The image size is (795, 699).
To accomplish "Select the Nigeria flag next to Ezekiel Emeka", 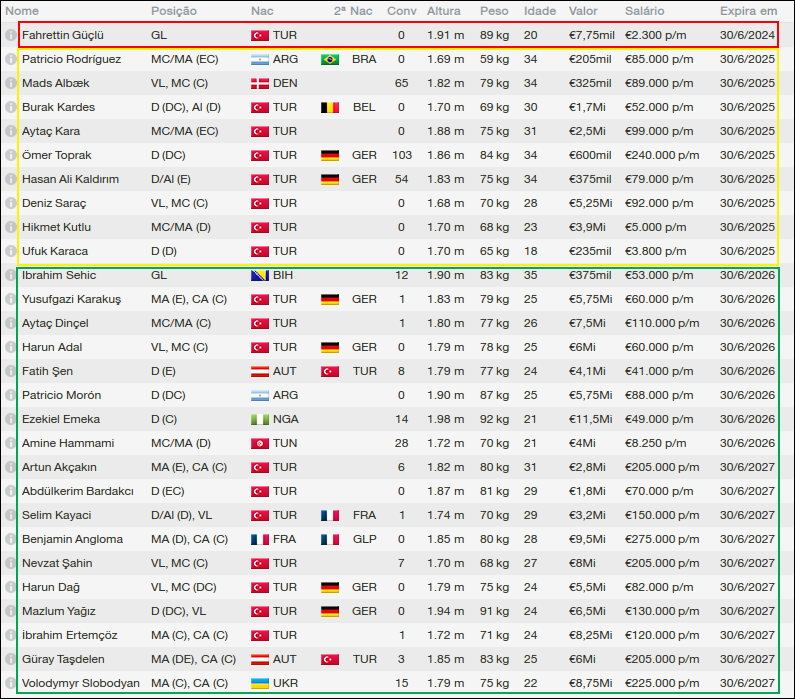I will point(260,419).
